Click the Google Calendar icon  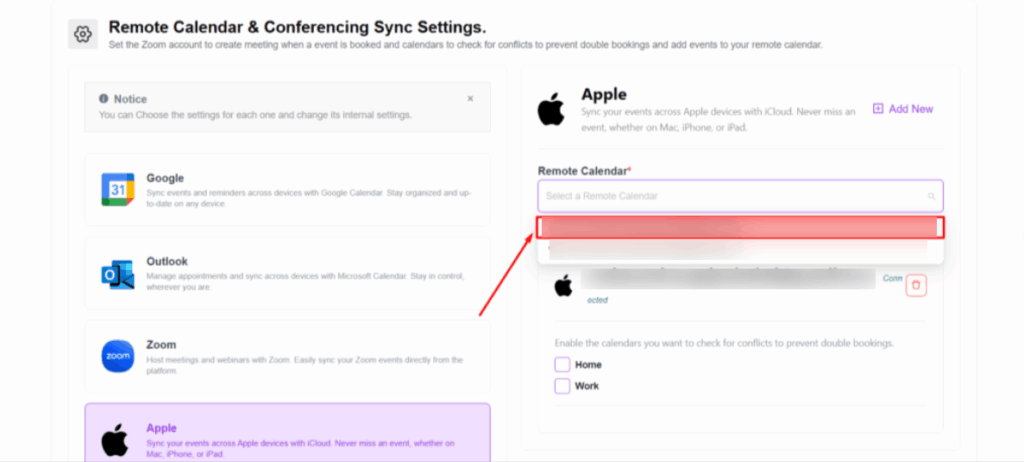point(117,189)
